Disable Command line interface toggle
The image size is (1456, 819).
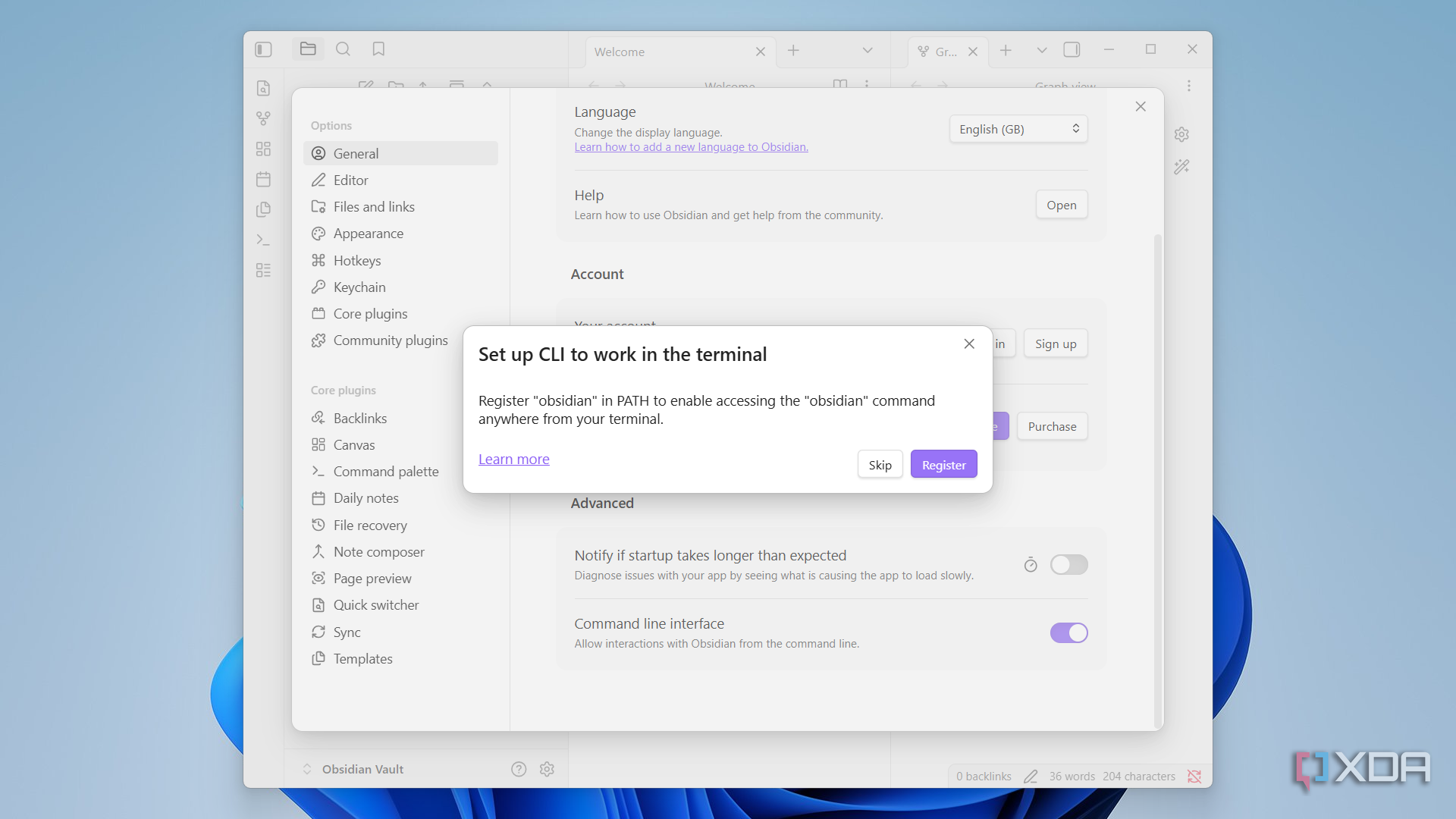click(1068, 632)
